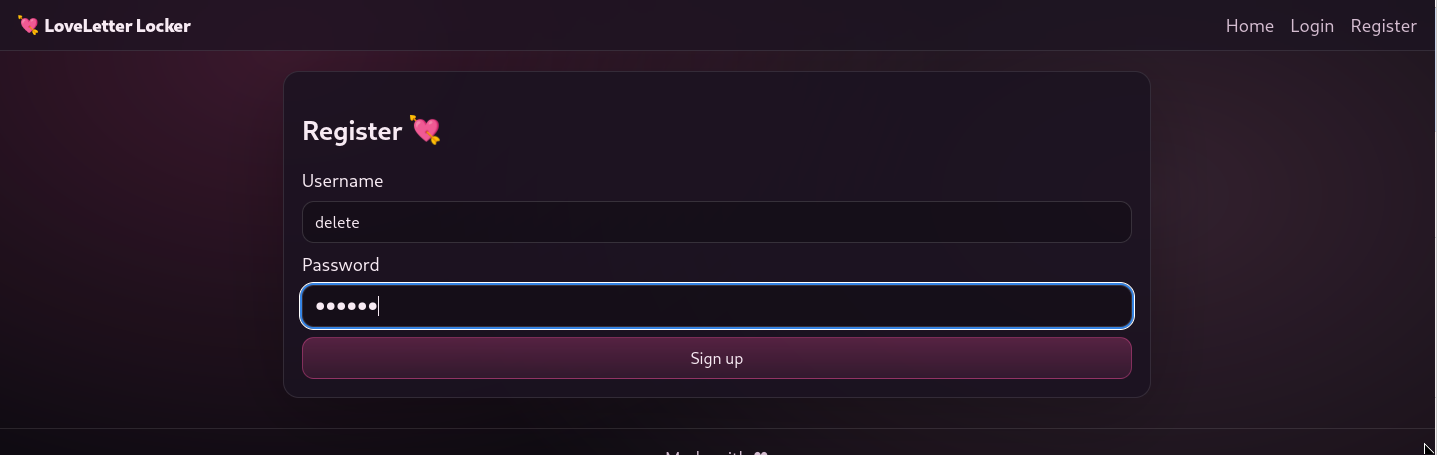Go to the Home page
Image resolution: width=1437 pixels, height=455 pixels.
(x=1249, y=26)
